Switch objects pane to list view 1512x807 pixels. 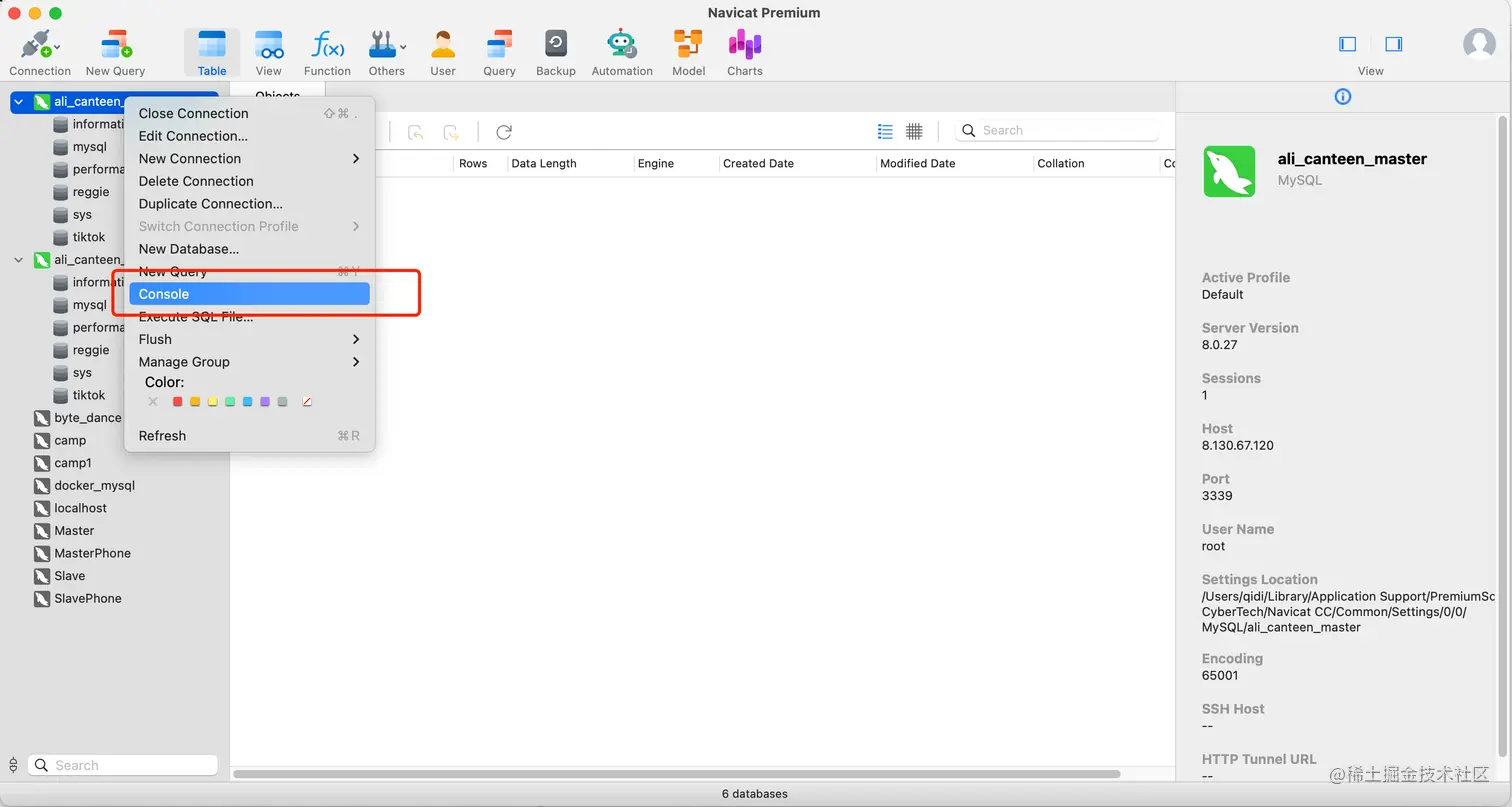click(885, 131)
